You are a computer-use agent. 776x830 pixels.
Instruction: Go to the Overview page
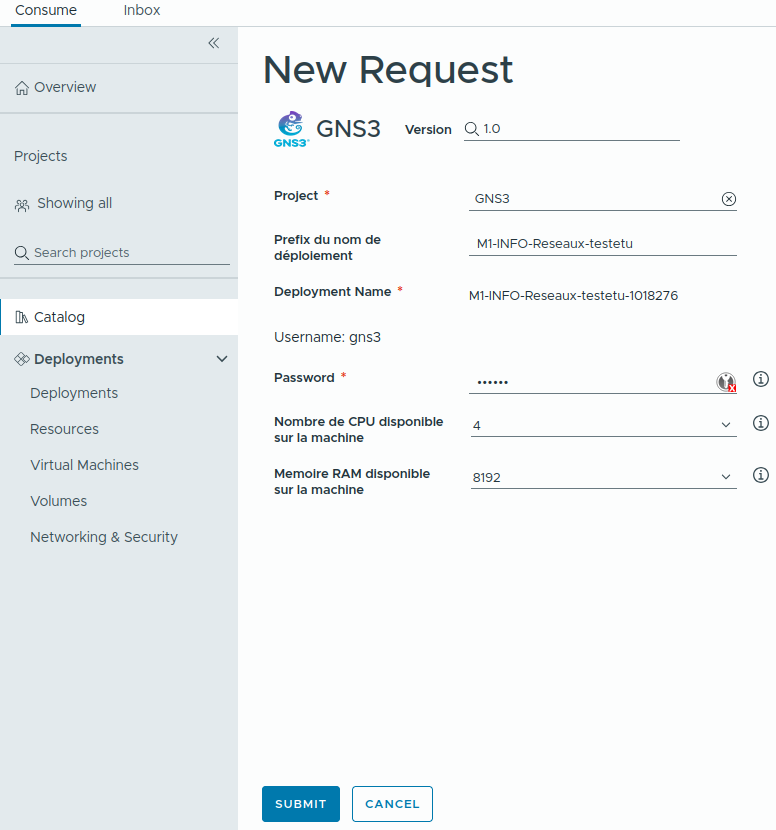tap(65, 87)
